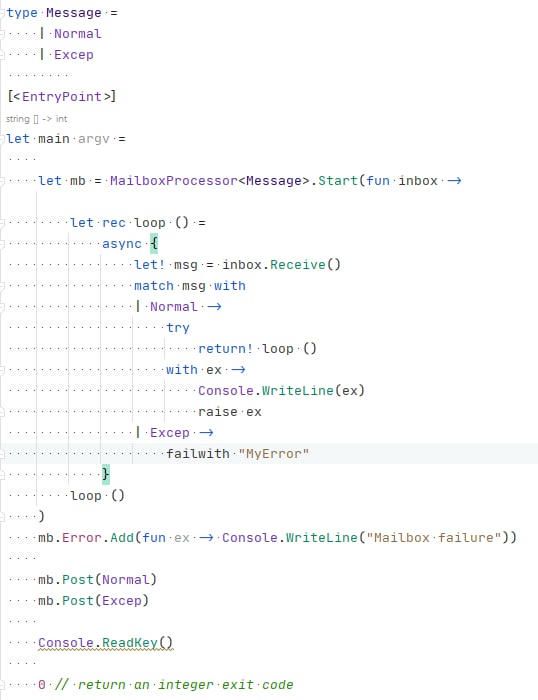Screen dimensions: 538x700
Task: Click the 'rec' keyword
Action: [x=114, y=223]
